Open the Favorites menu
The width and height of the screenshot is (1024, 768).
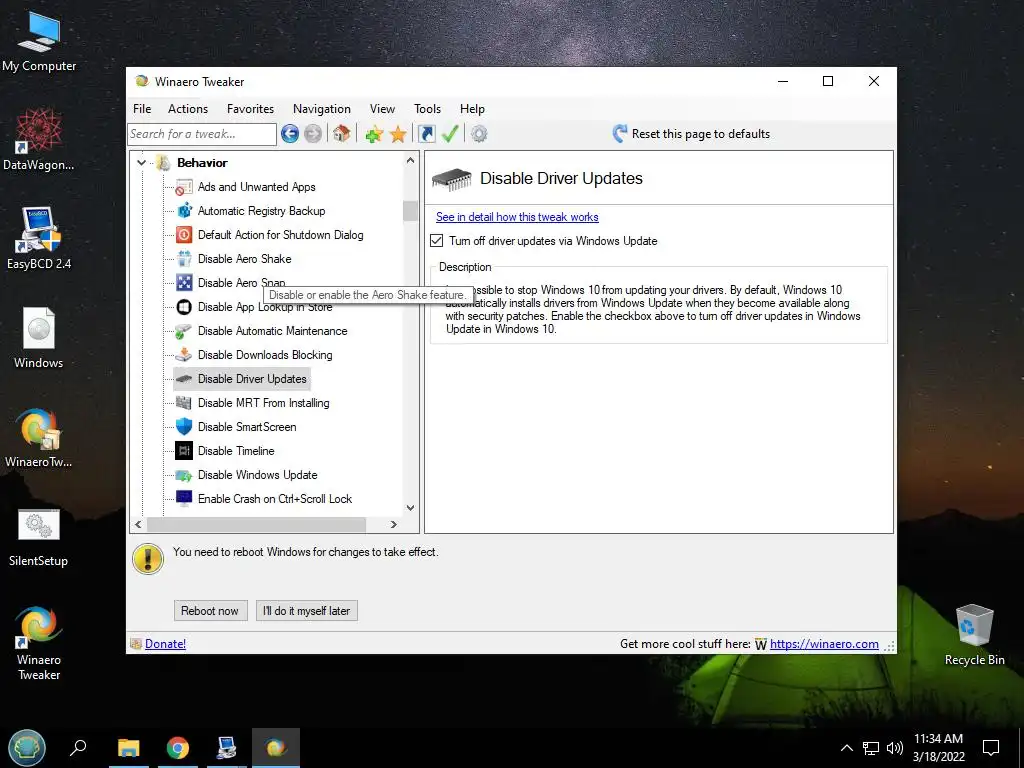(250, 109)
